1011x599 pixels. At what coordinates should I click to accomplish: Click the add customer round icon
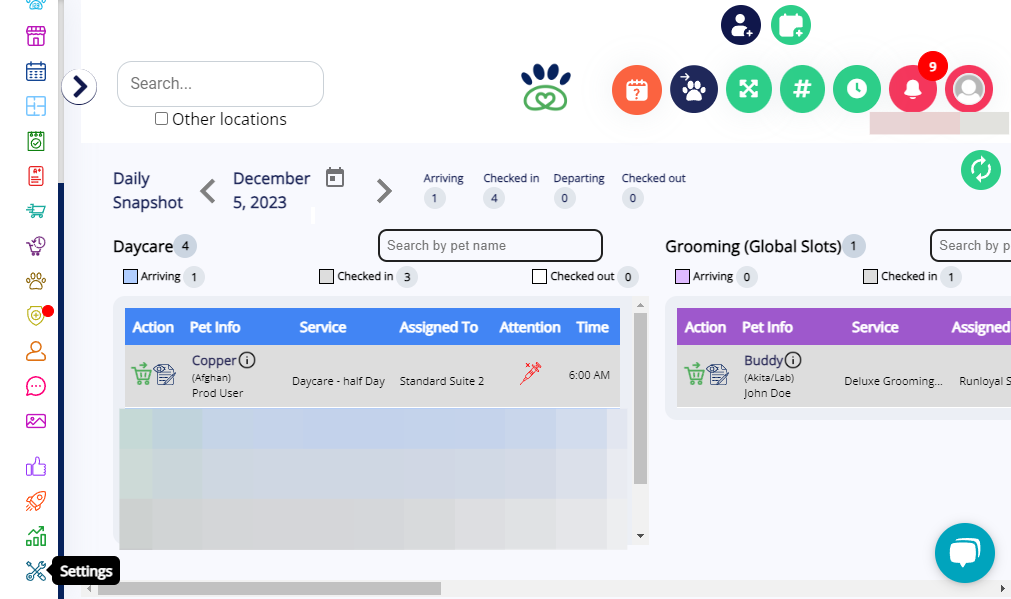pyautogui.click(x=741, y=25)
